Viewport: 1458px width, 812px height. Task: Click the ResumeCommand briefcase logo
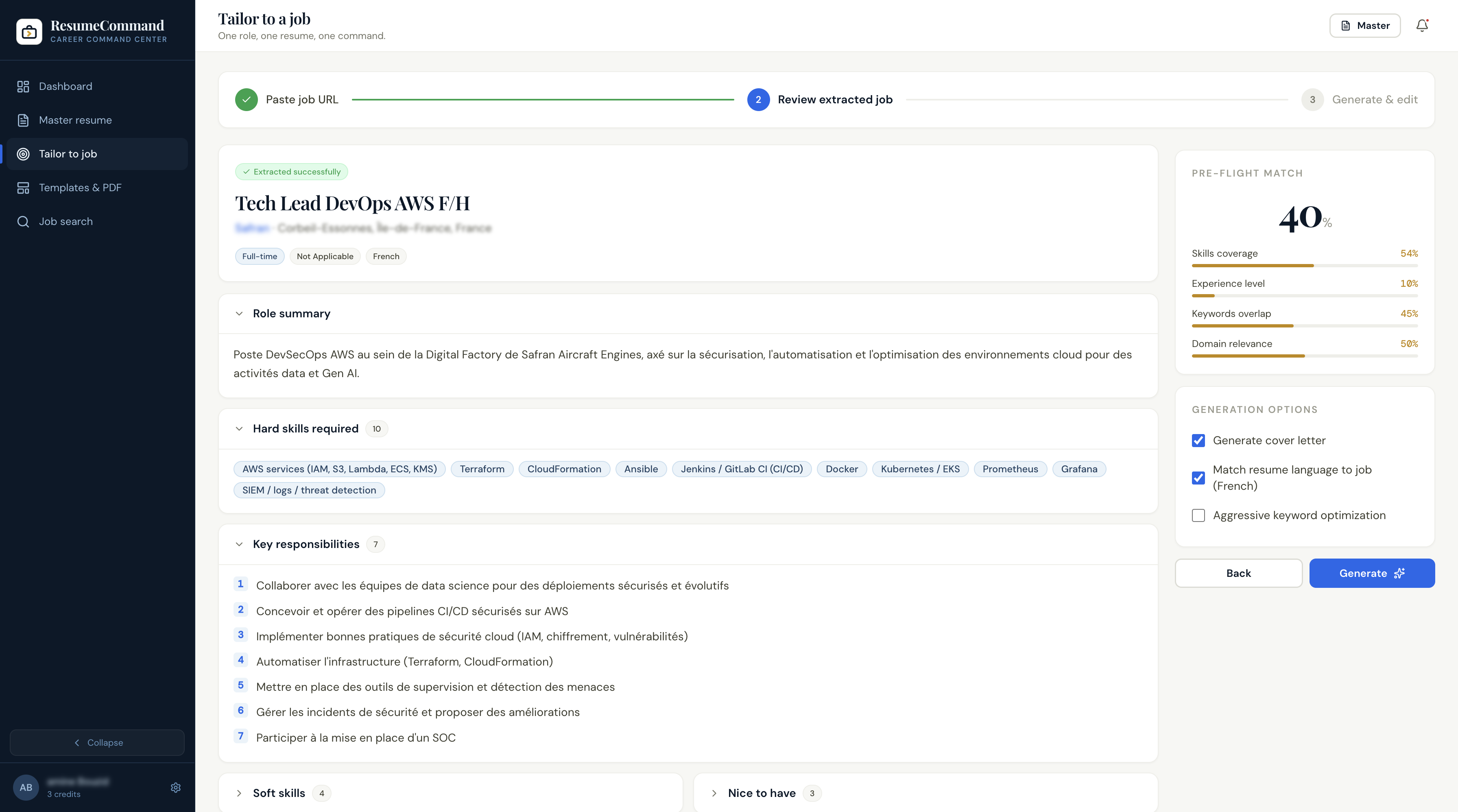(x=29, y=32)
